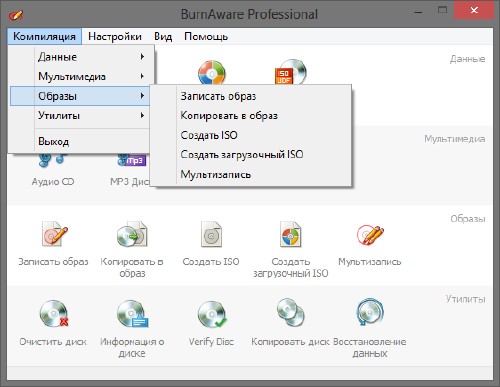Open the Аудио CD music notes icon
Viewport: 500px width, 387px height.
52,159
